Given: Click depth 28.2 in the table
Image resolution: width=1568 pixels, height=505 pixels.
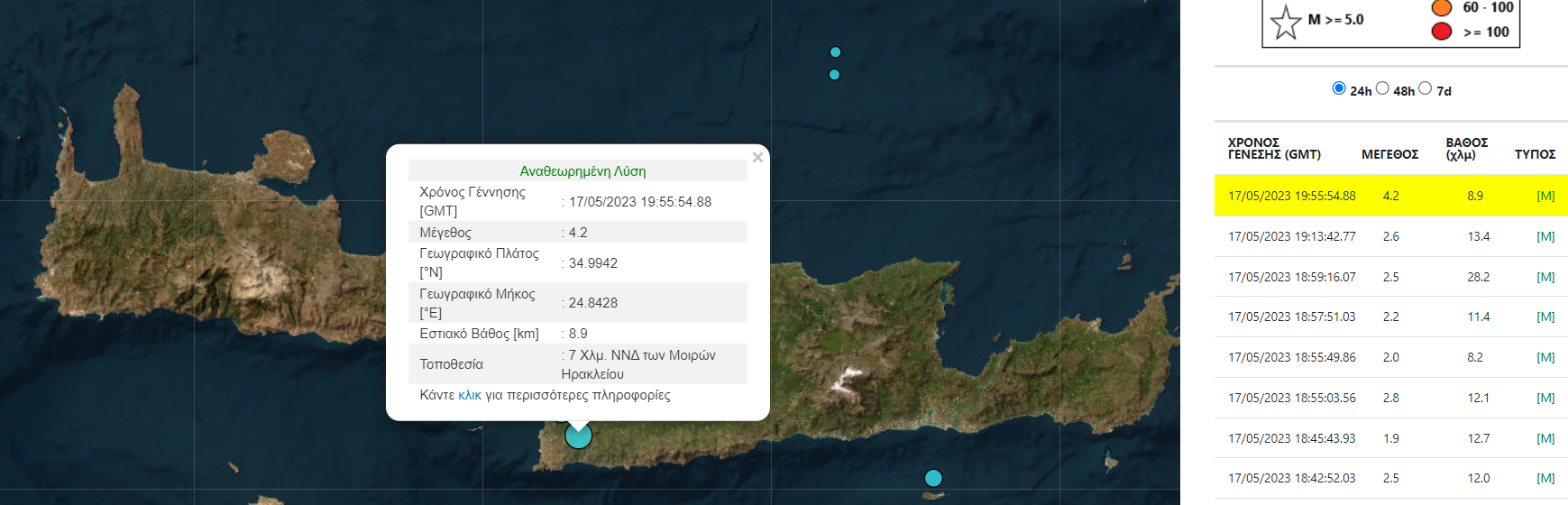Looking at the screenshot, I should click(x=1478, y=277).
